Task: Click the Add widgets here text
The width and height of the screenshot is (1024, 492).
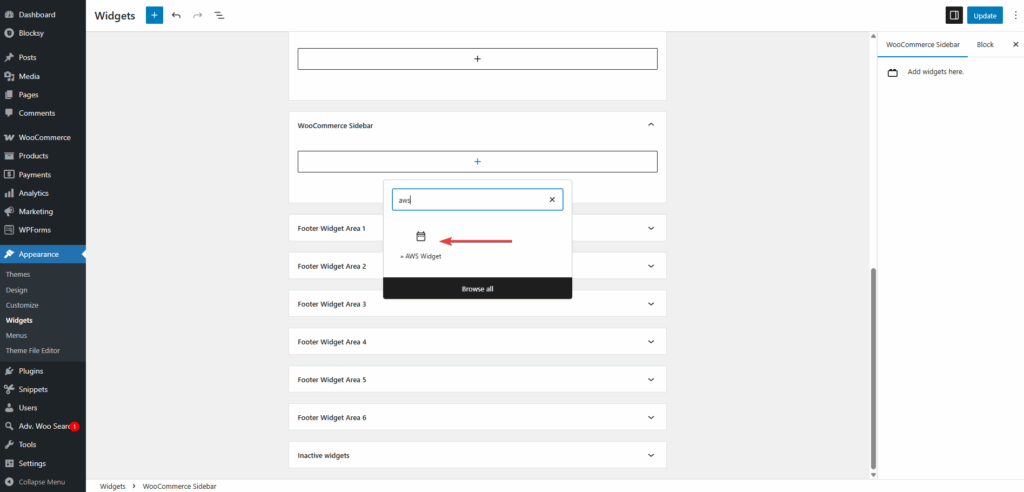Action: [936, 72]
